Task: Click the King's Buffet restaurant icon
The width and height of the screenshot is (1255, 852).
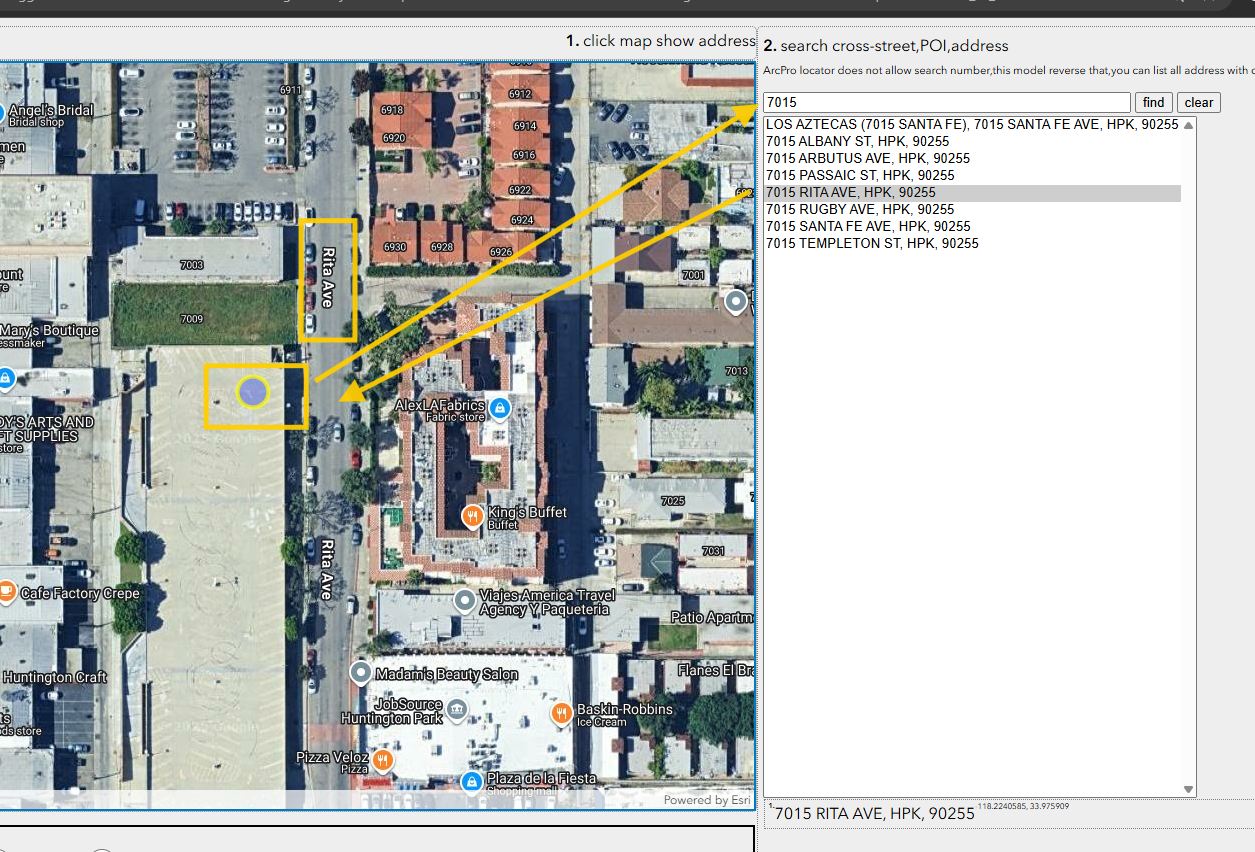Action: coord(473,516)
